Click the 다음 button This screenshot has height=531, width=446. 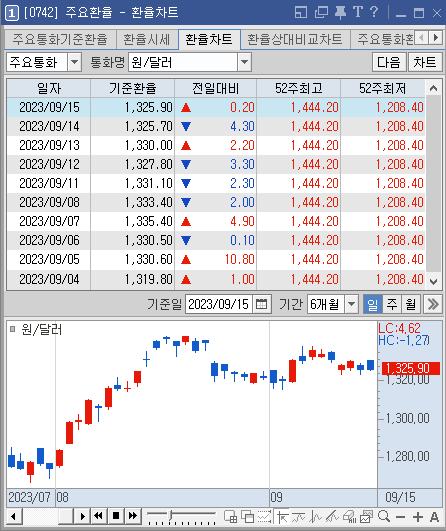point(389,62)
